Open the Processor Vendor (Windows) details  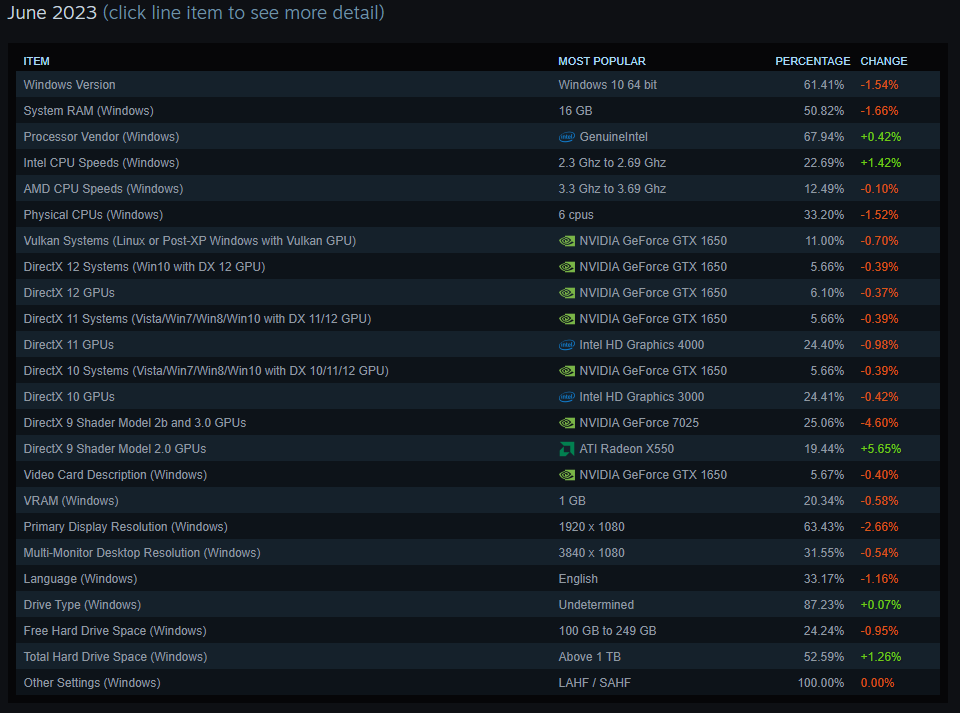(x=478, y=136)
